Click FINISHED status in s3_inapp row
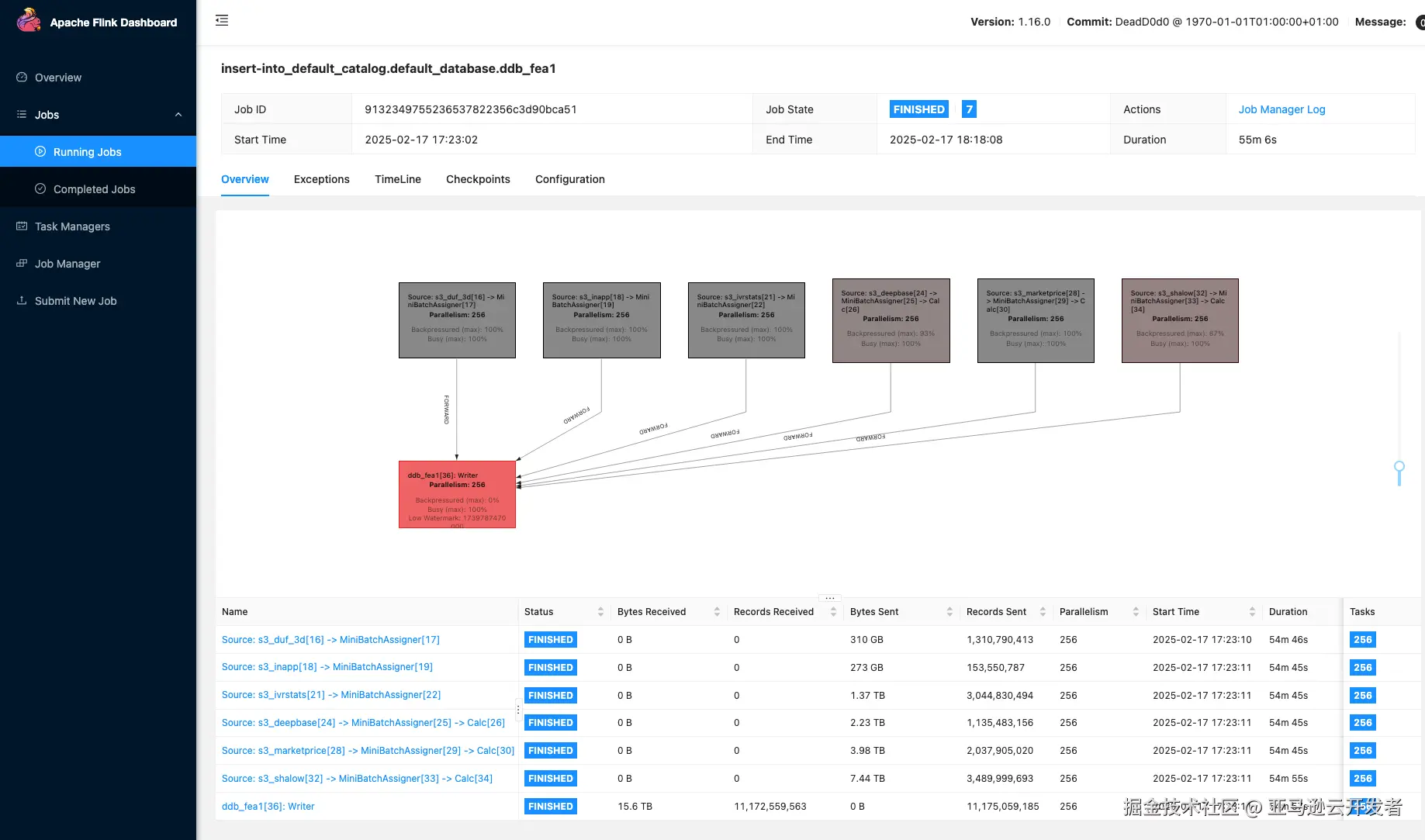Screen dimensions: 1425x840 pyautogui.click(x=551, y=668)
